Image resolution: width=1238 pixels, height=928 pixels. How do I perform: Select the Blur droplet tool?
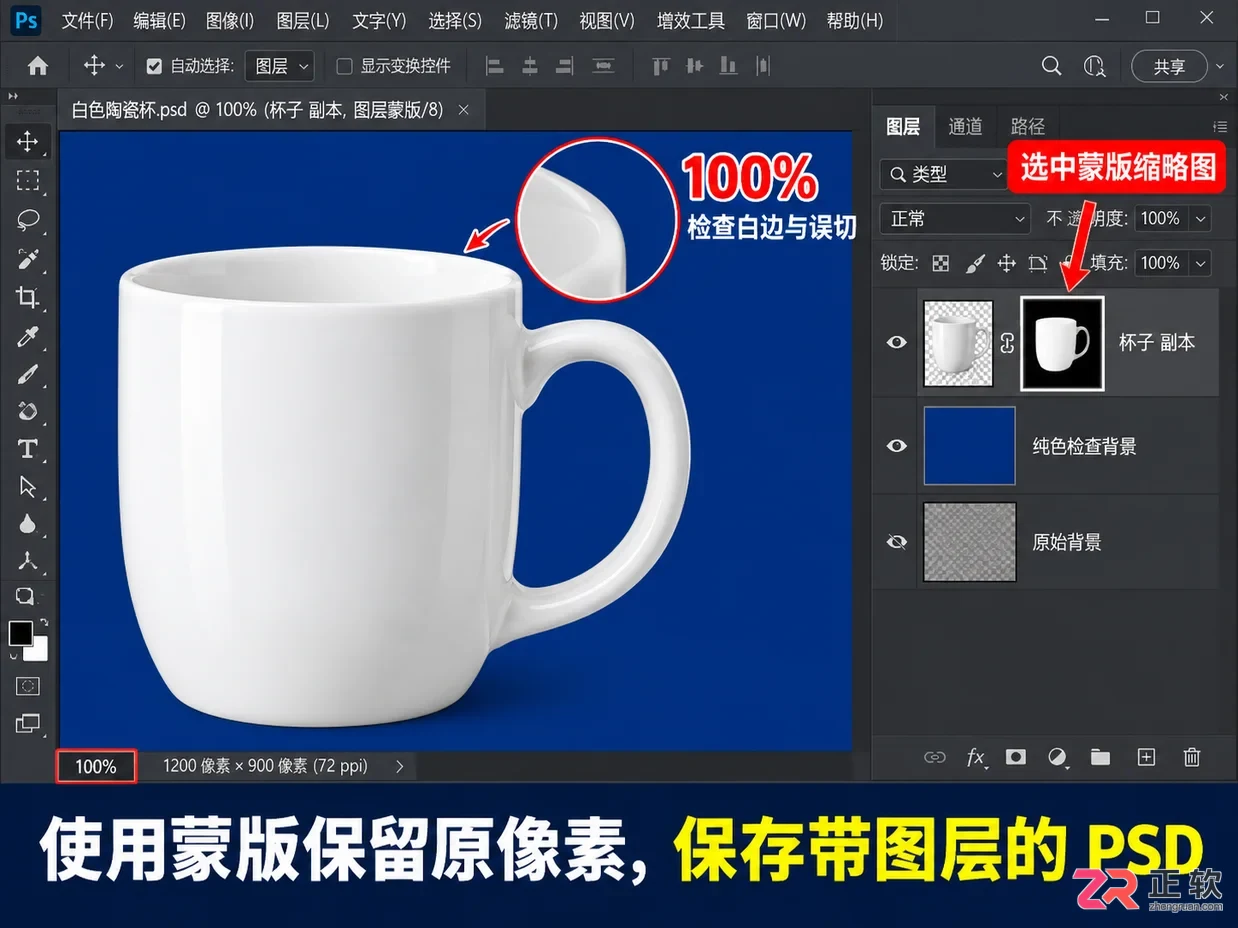[x=27, y=524]
